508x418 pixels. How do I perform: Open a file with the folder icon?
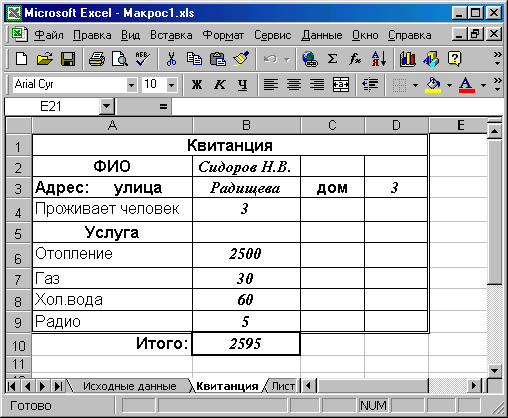pyautogui.click(x=45, y=59)
